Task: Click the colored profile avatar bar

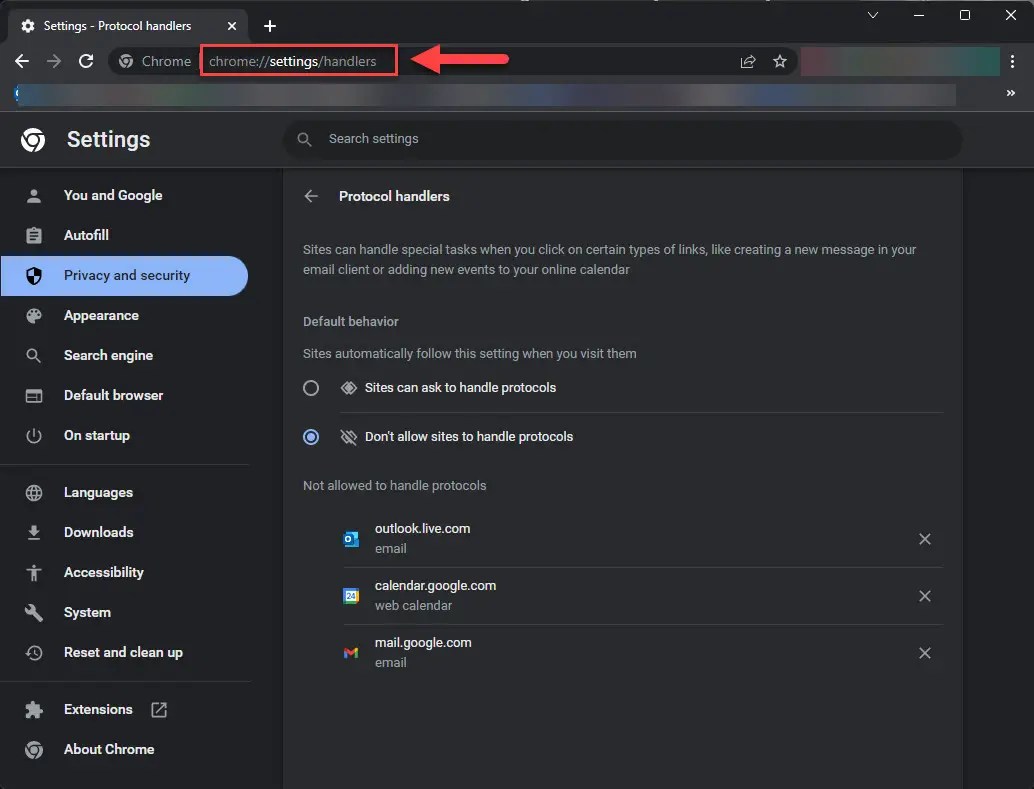Action: click(x=898, y=61)
